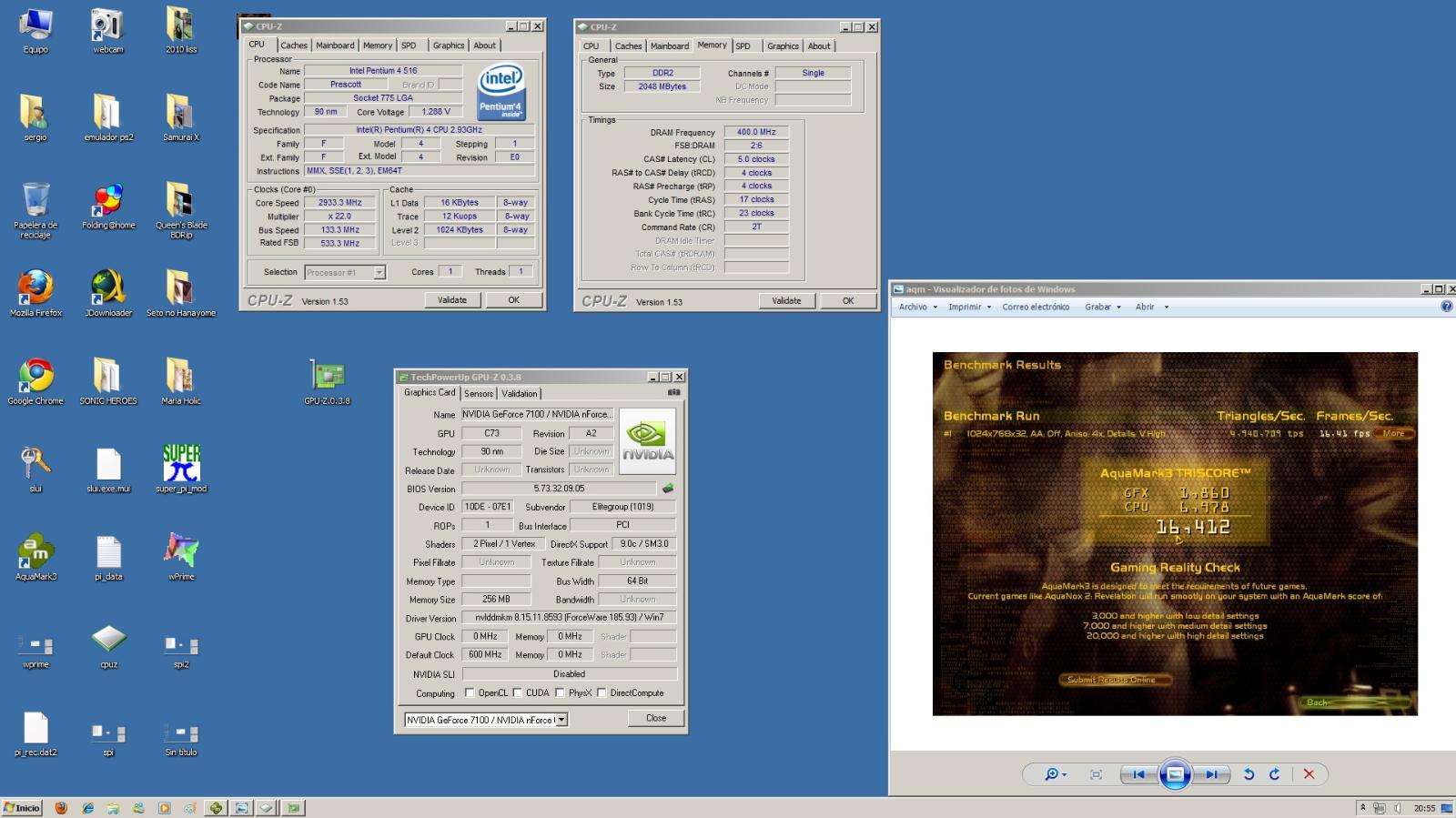Click the AquaMark benchmark results image
Image resolution: width=1456 pixels, height=818 pixels.
(1175, 533)
